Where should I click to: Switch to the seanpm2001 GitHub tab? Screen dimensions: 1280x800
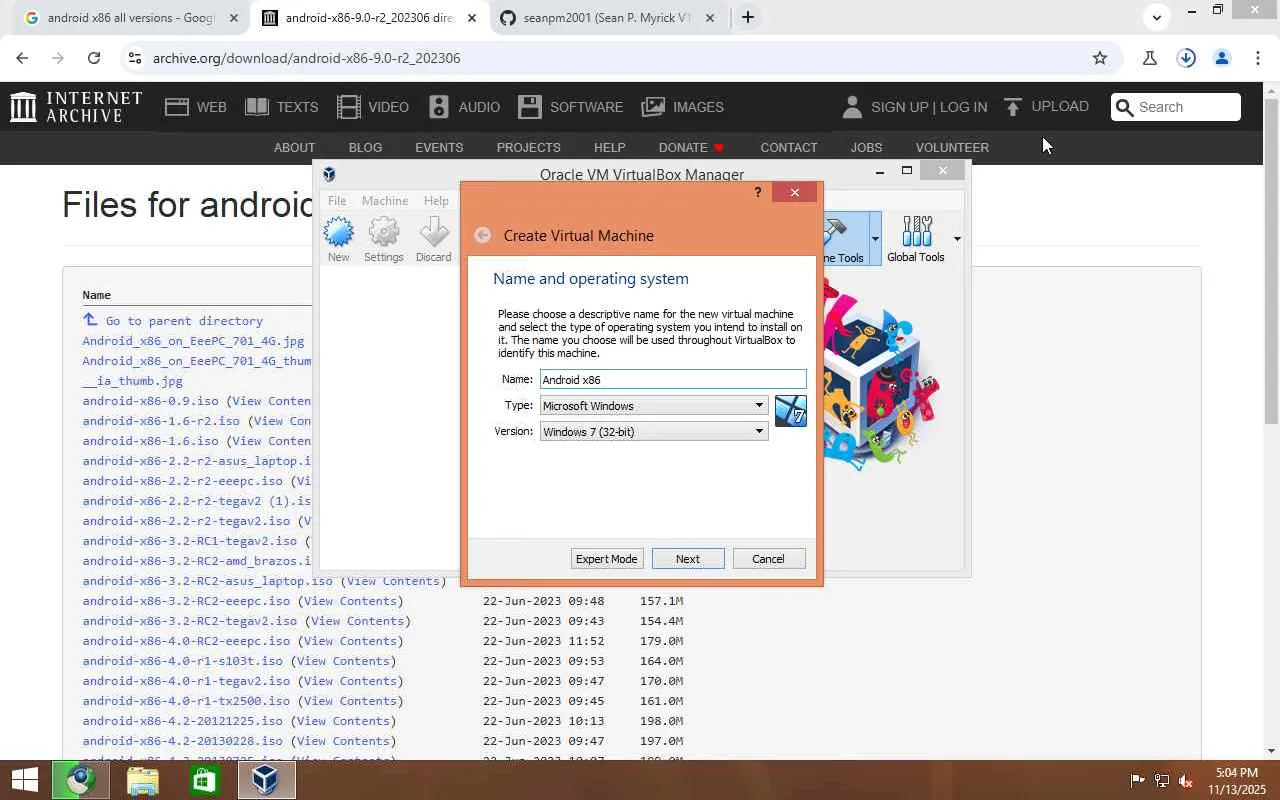[610, 18]
